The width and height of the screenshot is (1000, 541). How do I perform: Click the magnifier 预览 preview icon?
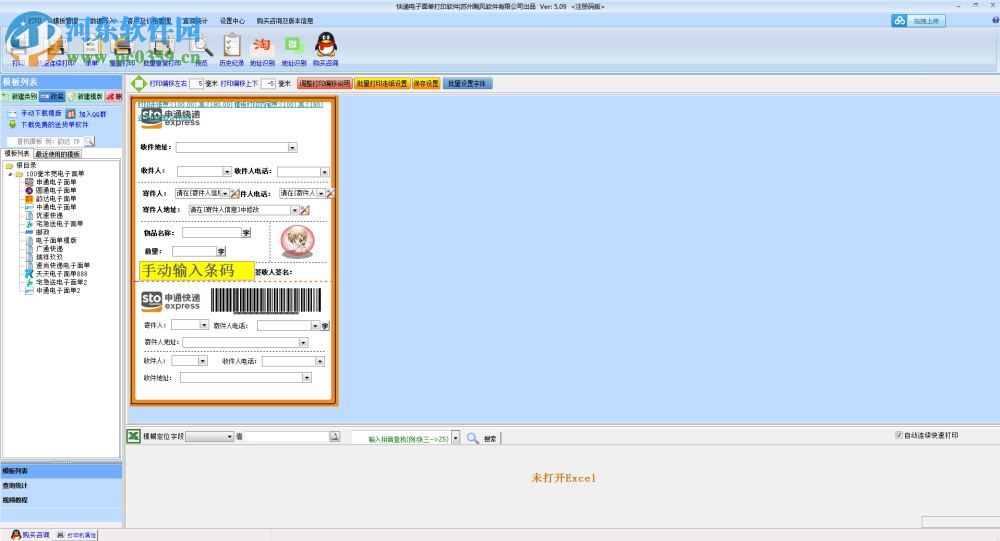tap(202, 46)
